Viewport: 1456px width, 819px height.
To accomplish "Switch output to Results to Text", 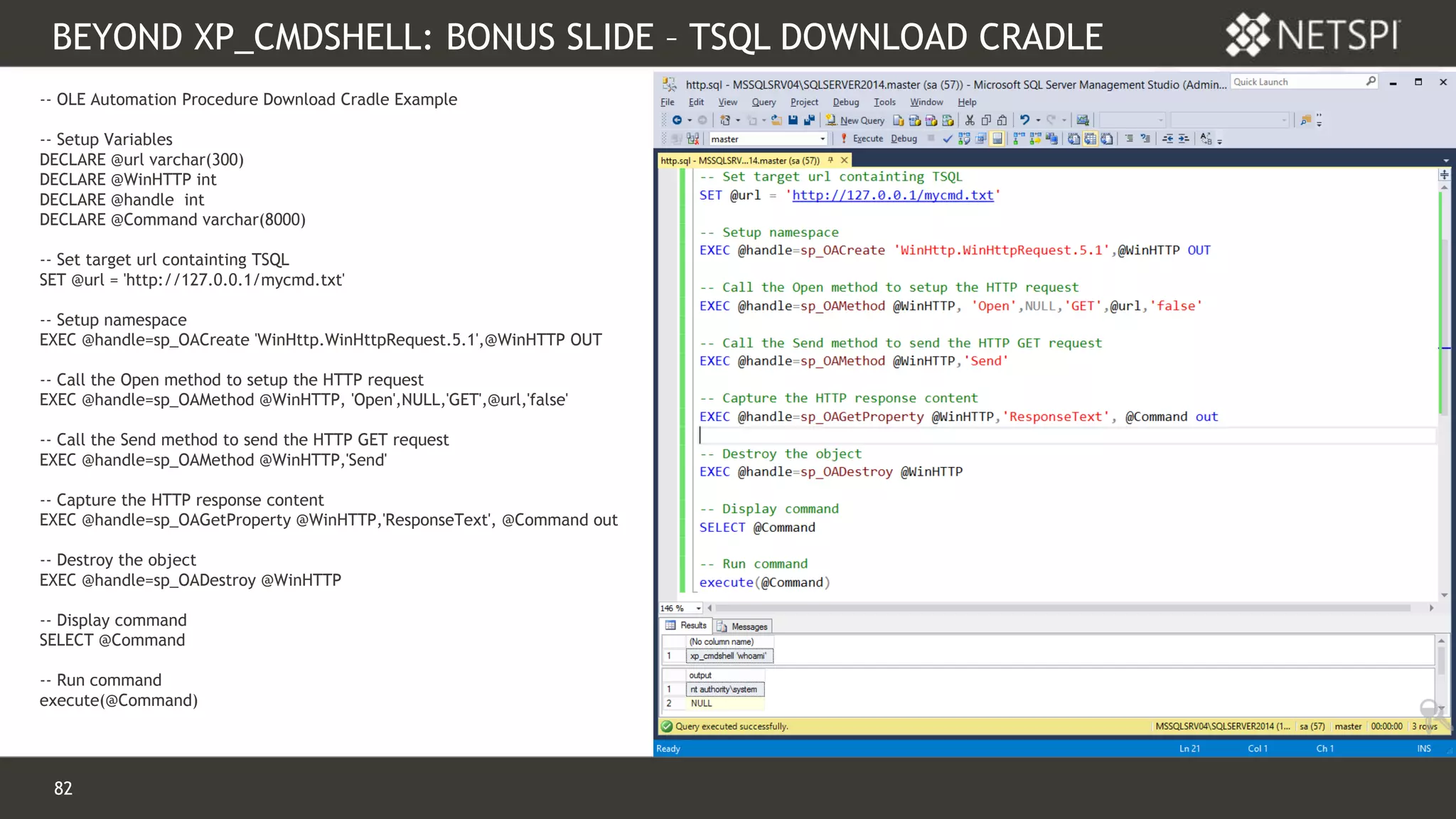I will click(x=1074, y=139).
